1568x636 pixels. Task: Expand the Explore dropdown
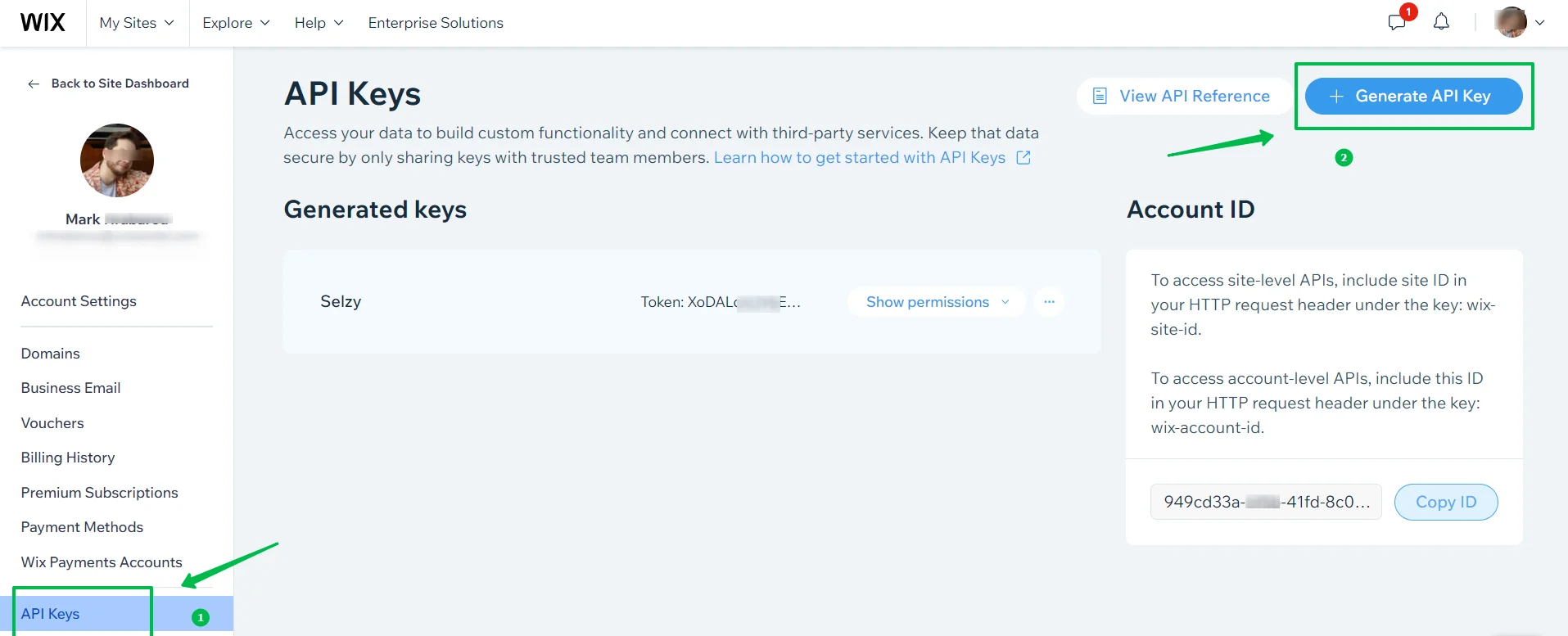pos(235,23)
